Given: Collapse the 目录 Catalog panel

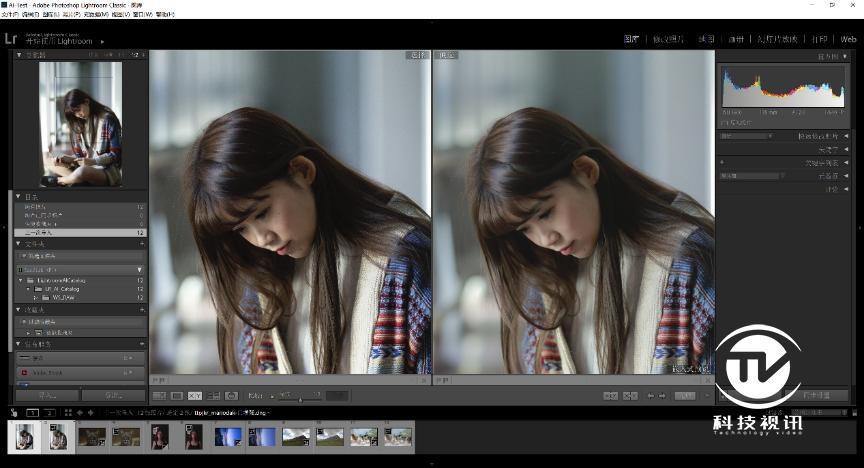Looking at the screenshot, I should click(19, 196).
